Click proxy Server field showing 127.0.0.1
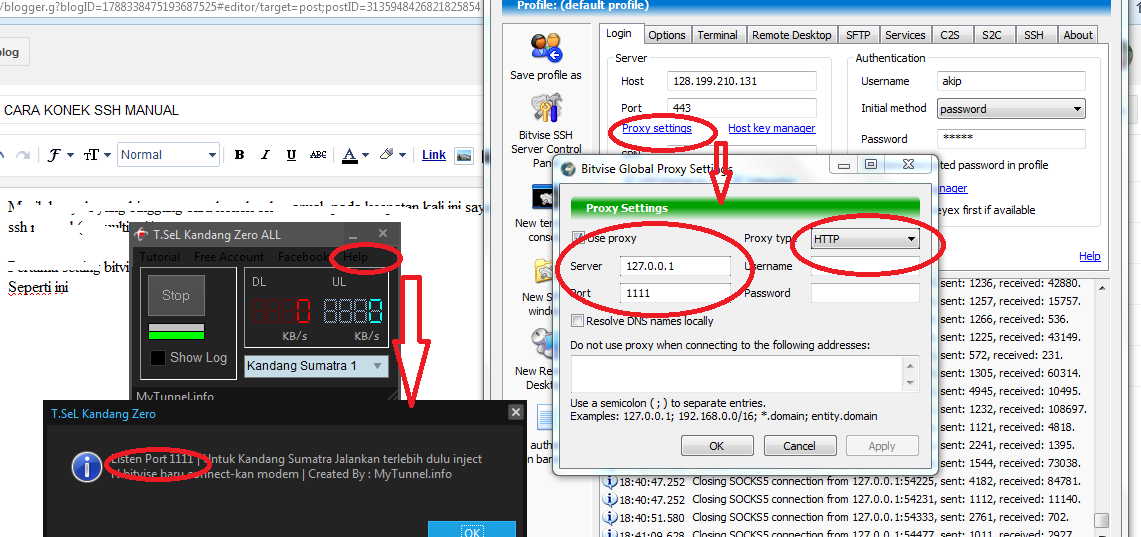 (x=675, y=266)
